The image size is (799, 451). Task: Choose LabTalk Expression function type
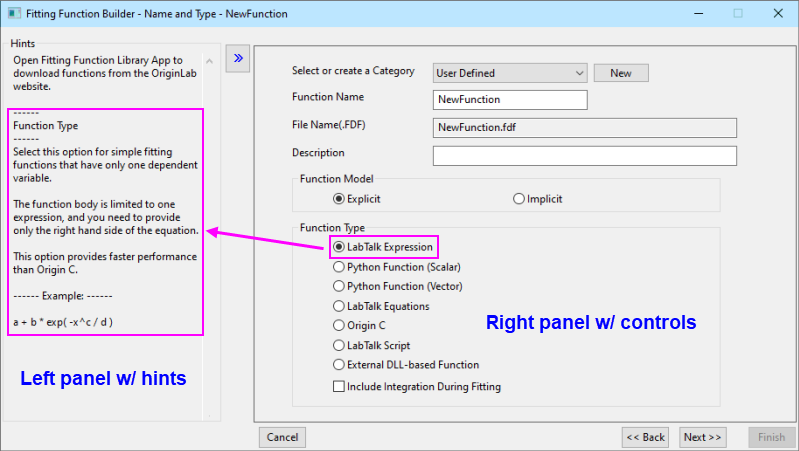339,247
